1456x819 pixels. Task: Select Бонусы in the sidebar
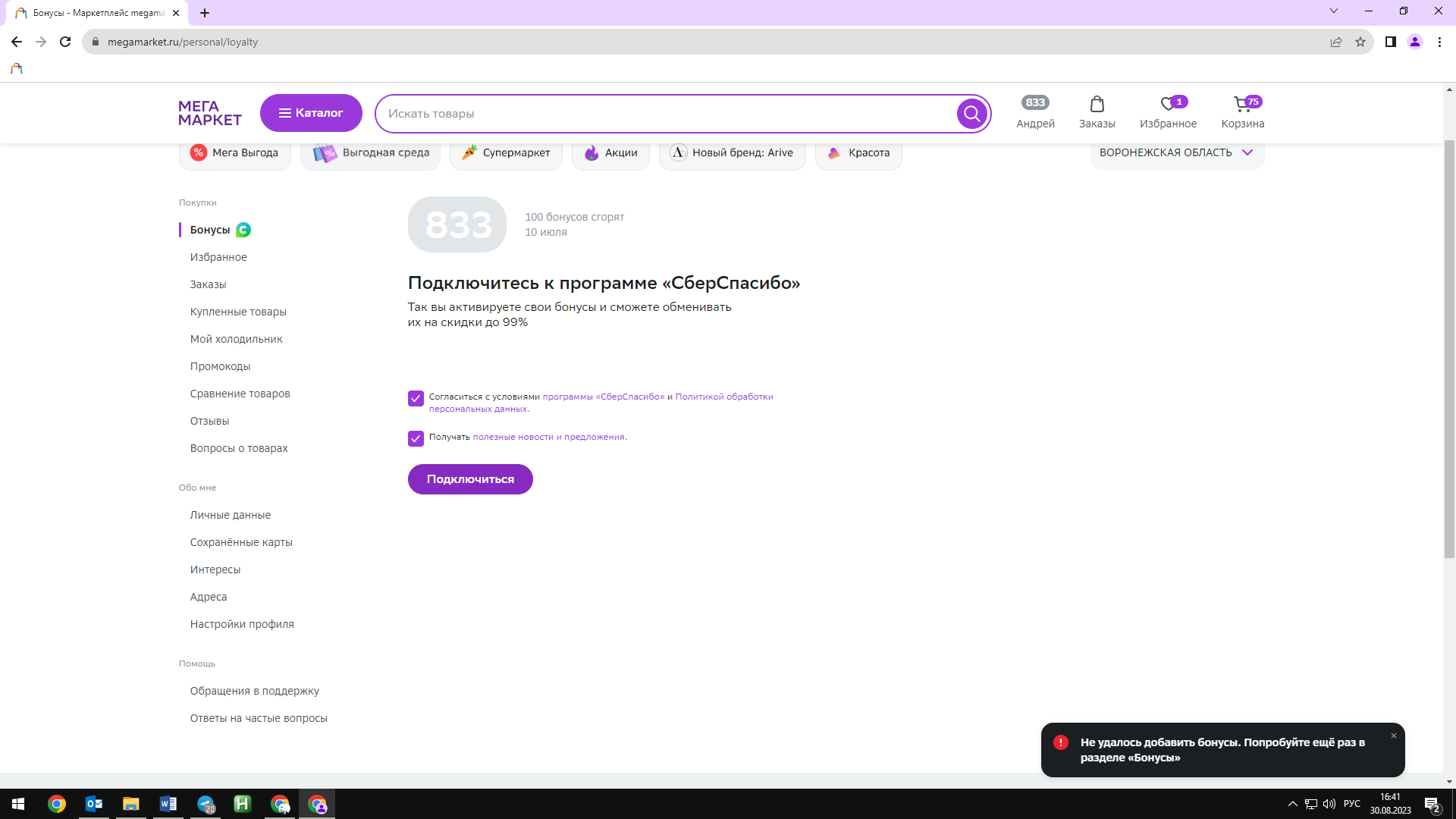point(210,230)
